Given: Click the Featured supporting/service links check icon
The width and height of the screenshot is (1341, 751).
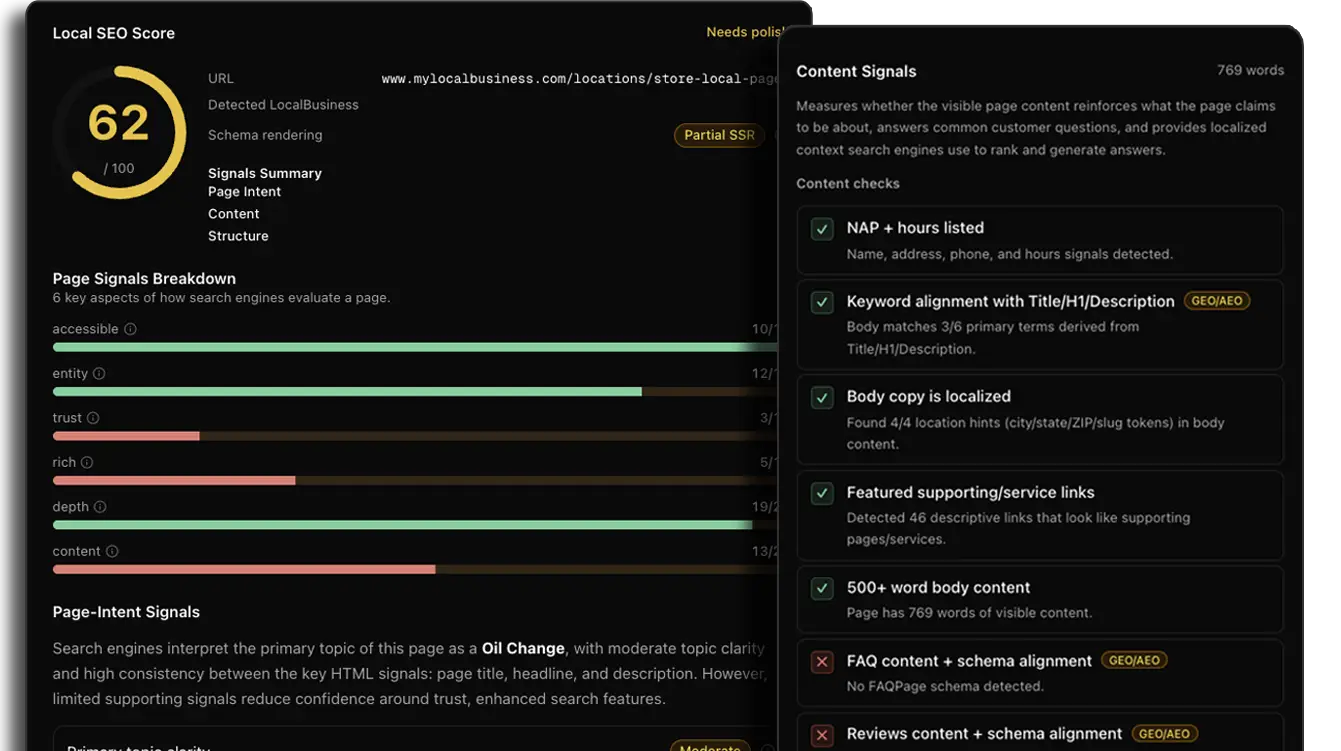Looking at the screenshot, I should (x=822, y=493).
